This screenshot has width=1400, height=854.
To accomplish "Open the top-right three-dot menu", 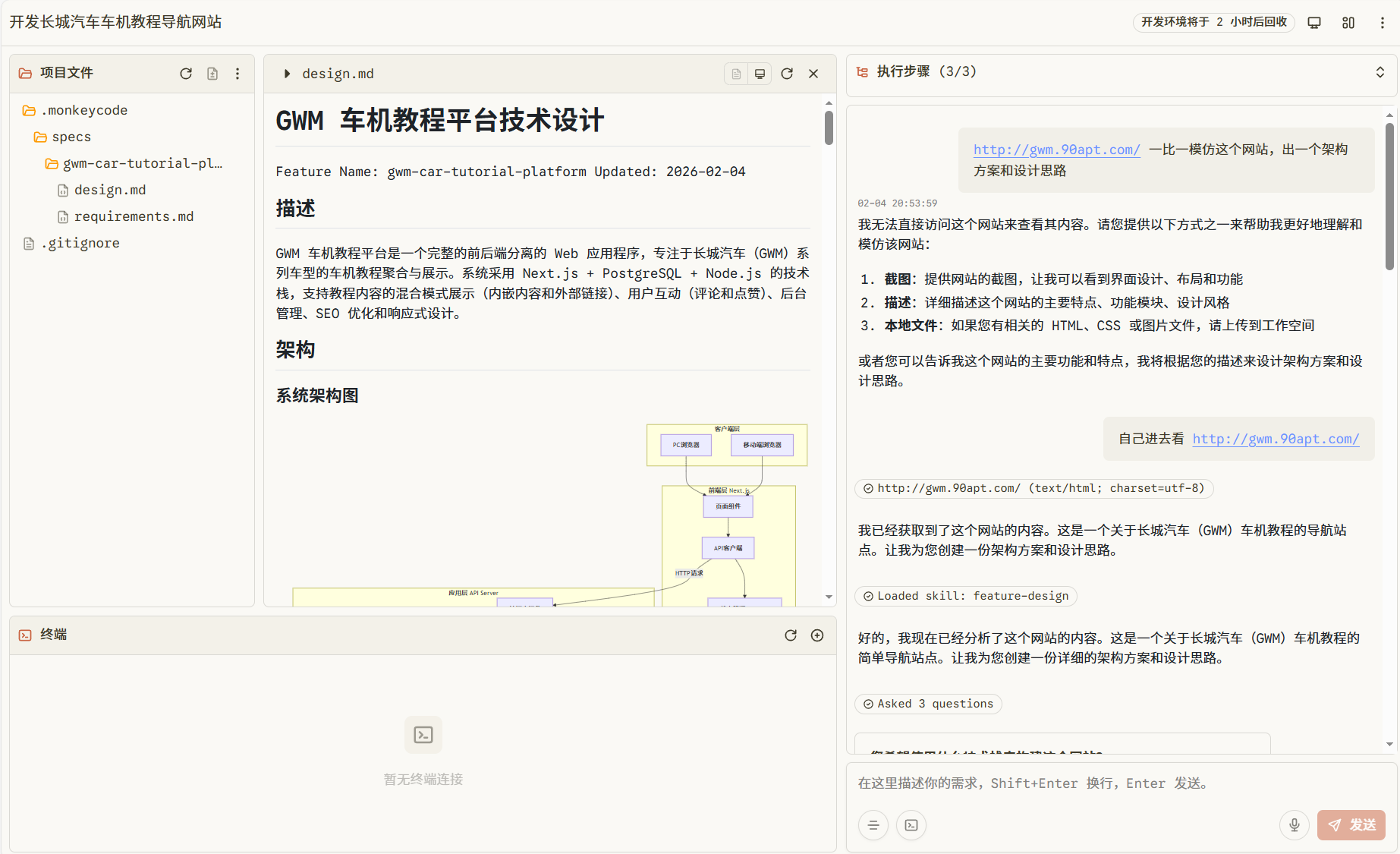I will tap(1383, 22).
